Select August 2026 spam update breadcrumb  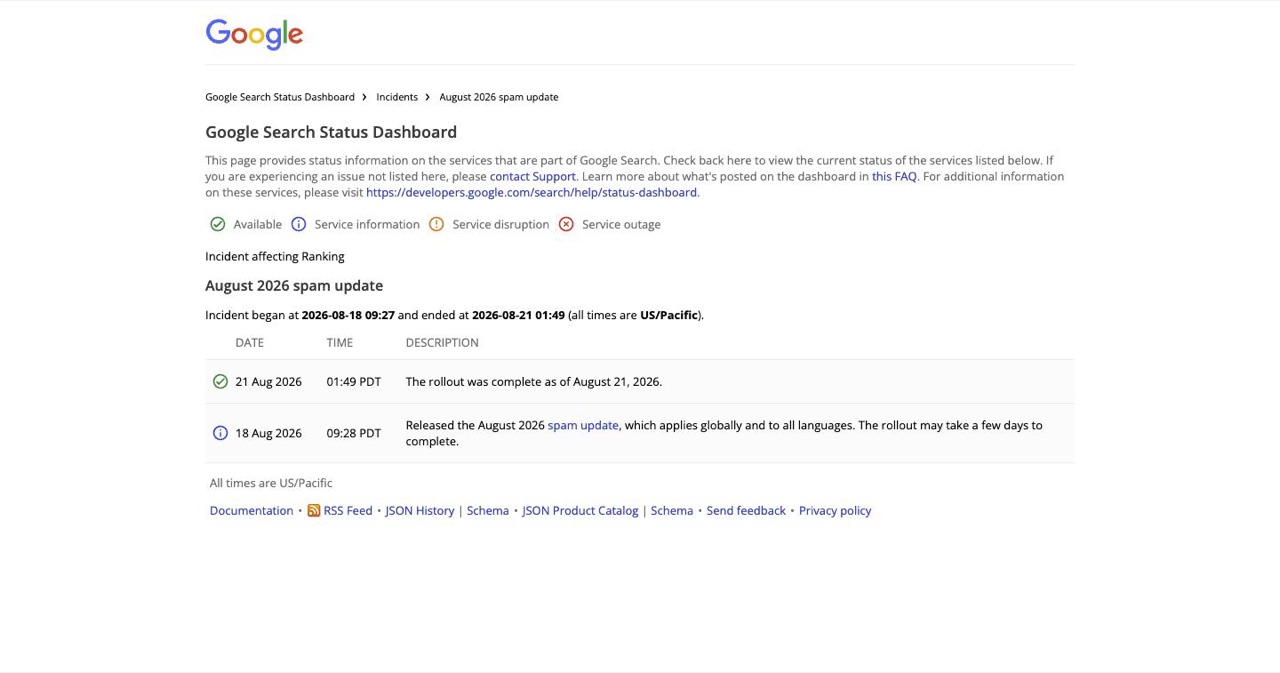point(499,97)
